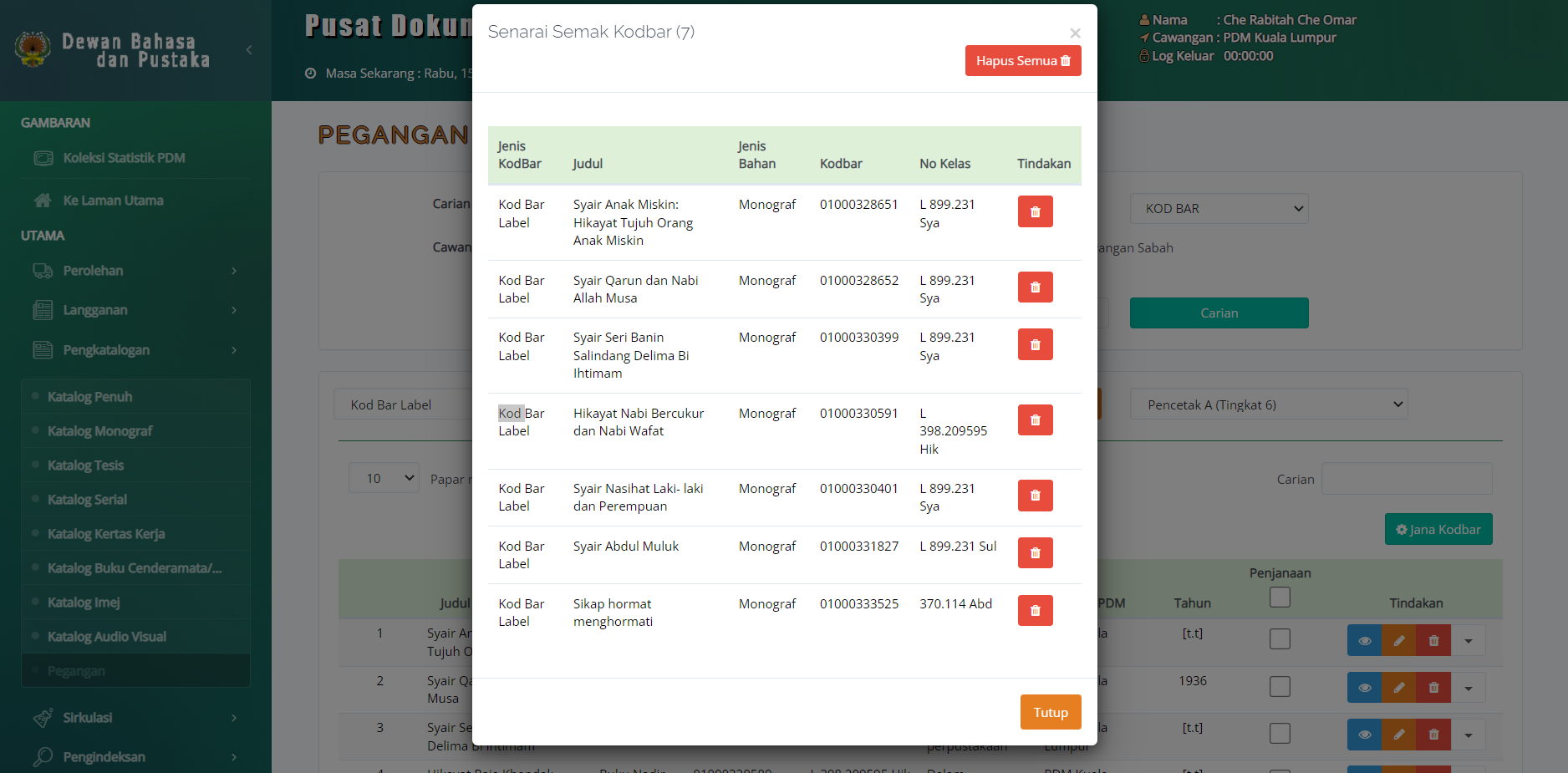
Task: Open Katalog Monograf in the sidebar
Action: coord(100,431)
